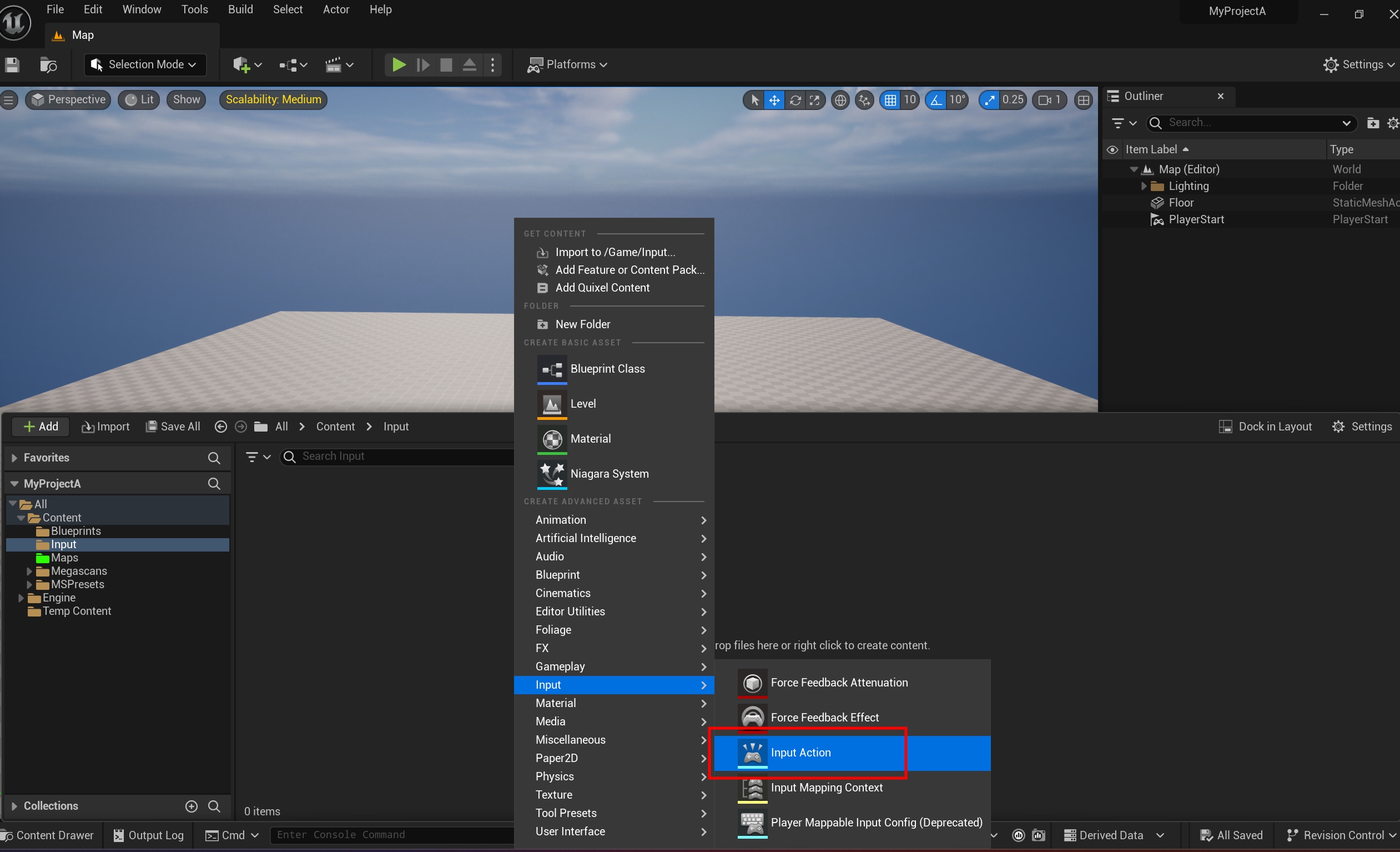Click Dock in Layout button
Screen dimensions: 1400x852
point(1265,427)
